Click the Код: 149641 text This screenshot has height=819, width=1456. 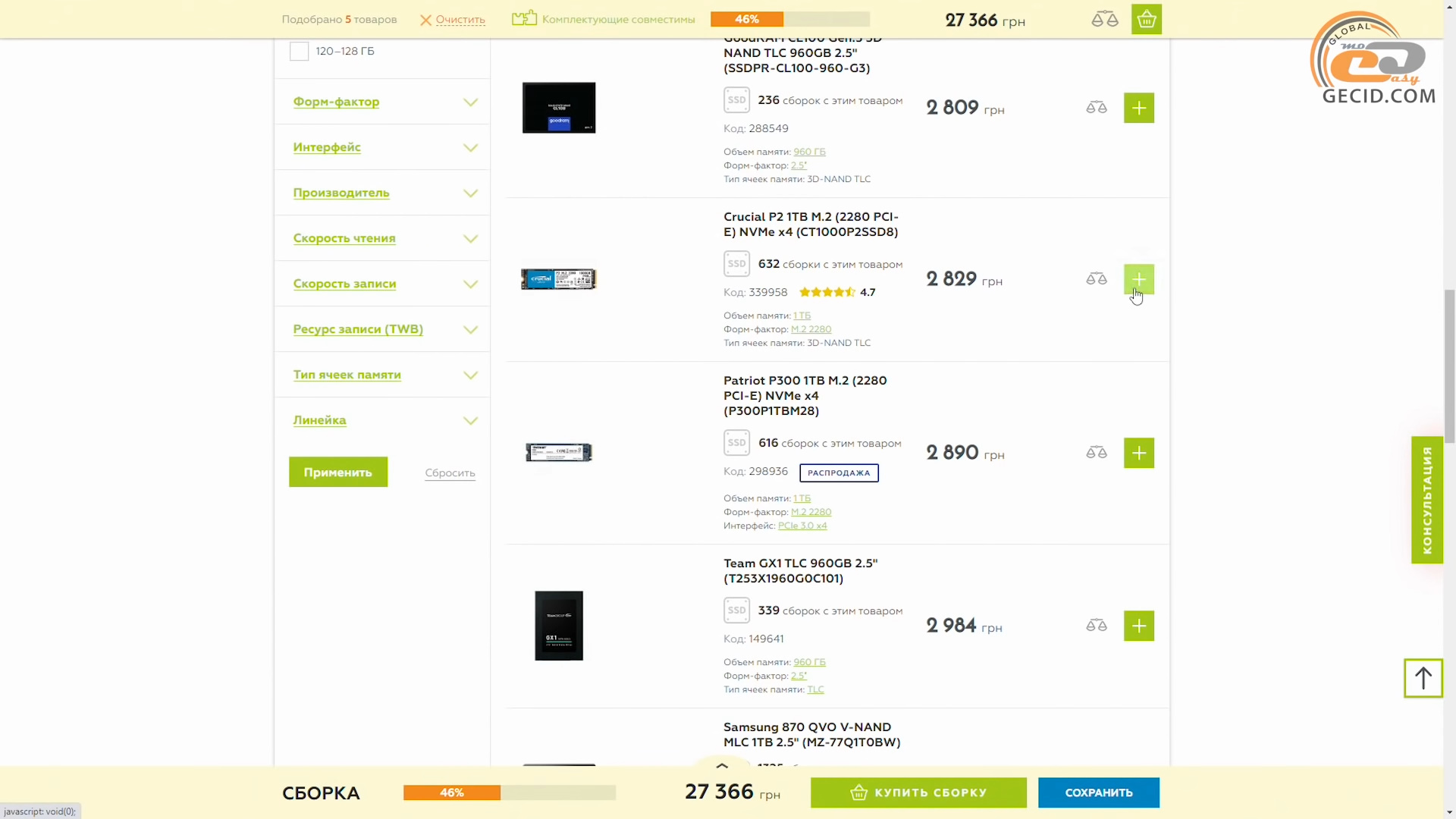coord(754,639)
